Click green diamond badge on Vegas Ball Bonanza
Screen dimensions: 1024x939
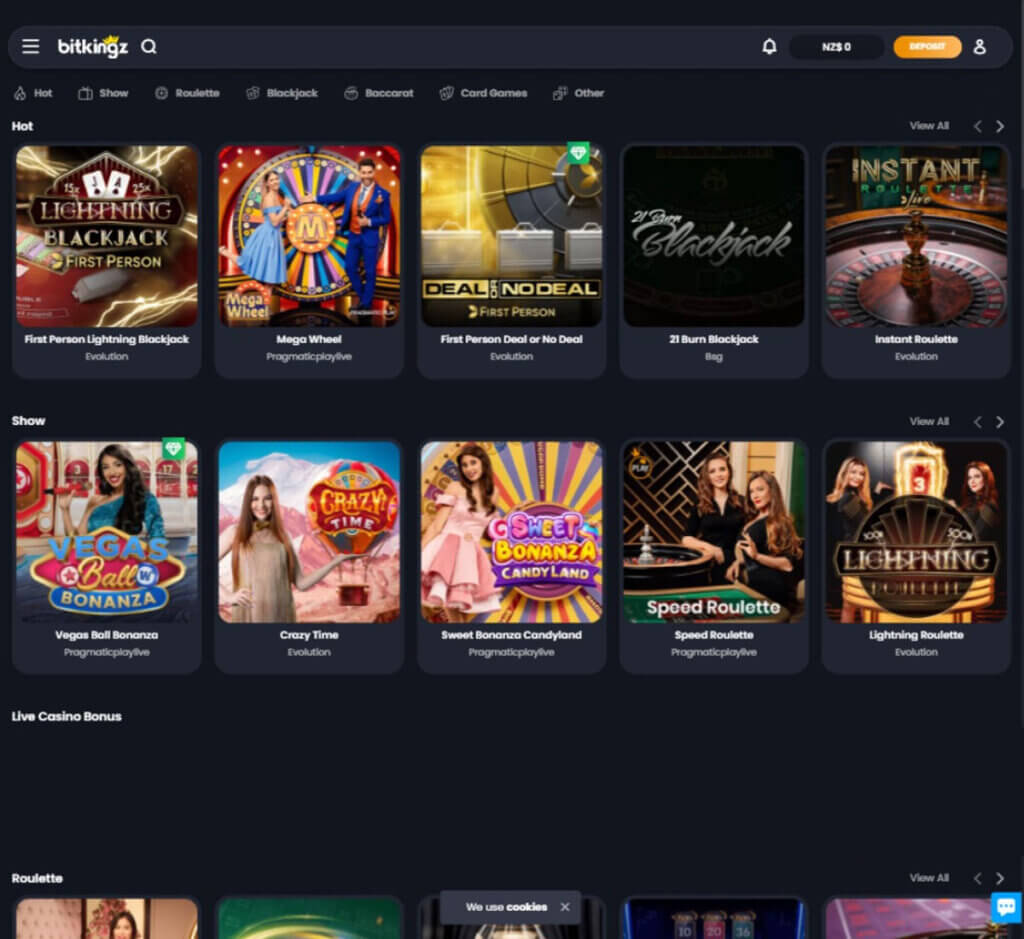click(x=173, y=449)
